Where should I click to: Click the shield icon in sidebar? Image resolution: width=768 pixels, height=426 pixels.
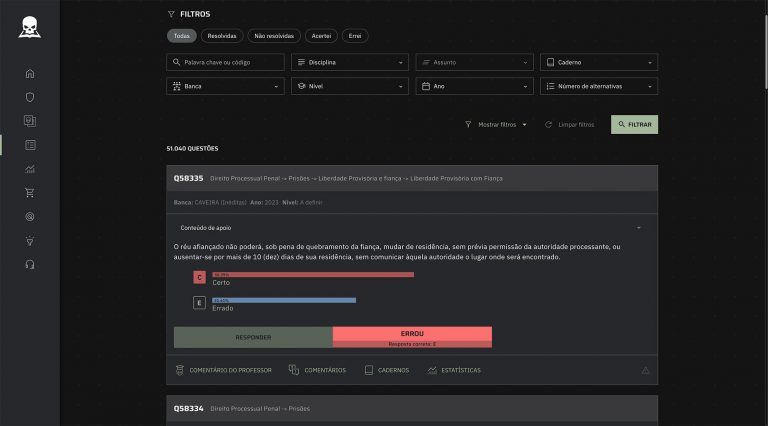pos(30,97)
